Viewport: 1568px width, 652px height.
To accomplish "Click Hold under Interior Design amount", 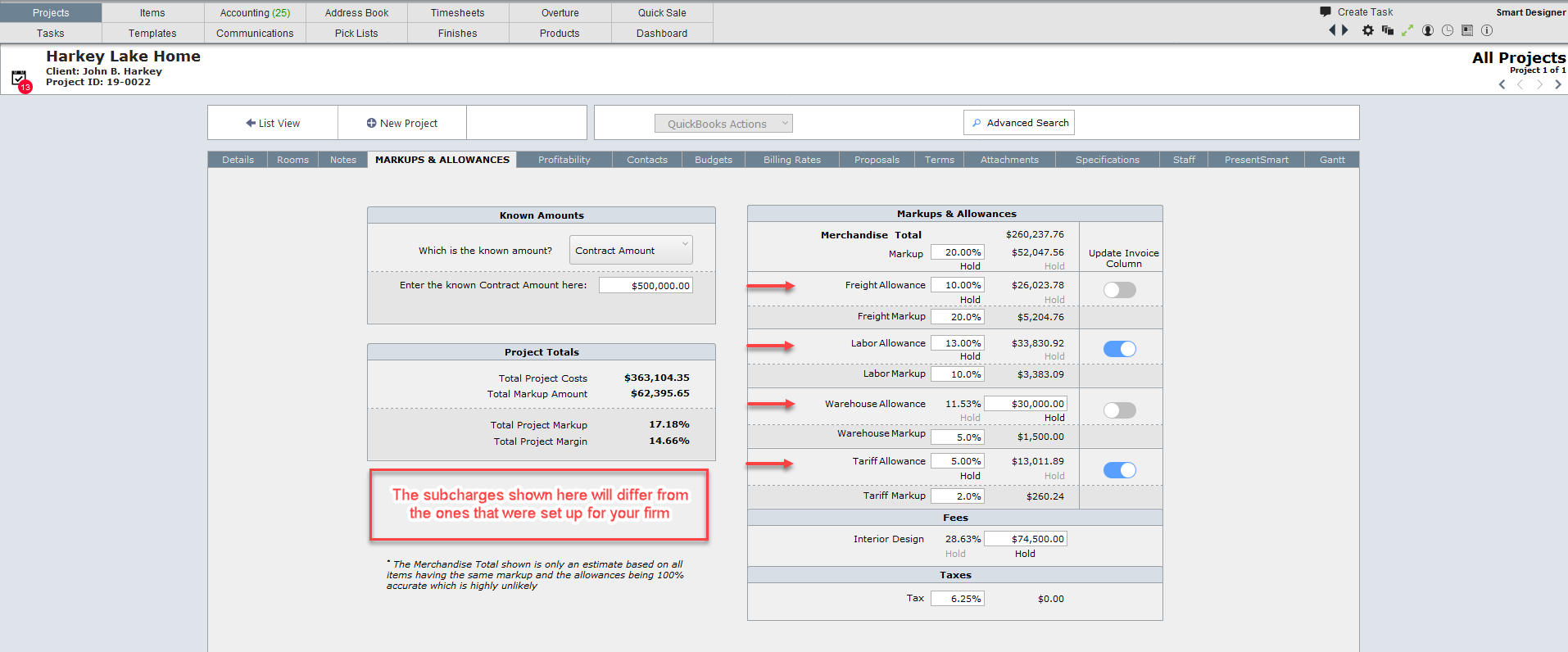I will click(1025, 554).
